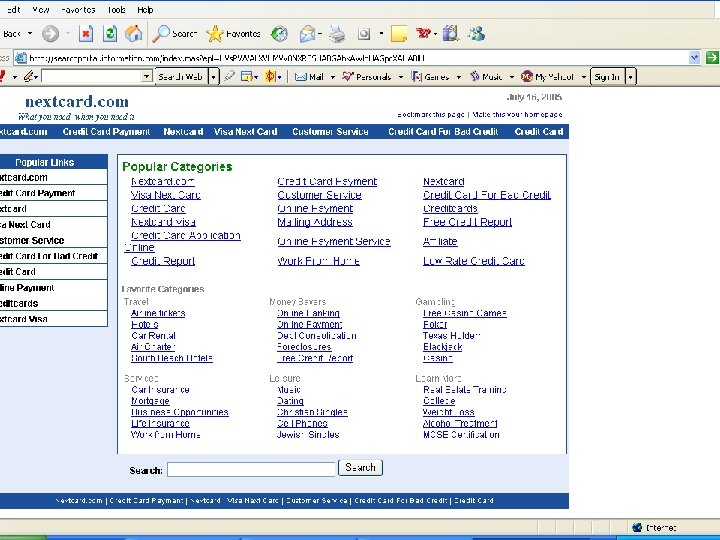Open the Search Web options dropdown
This screenshot has width=720, height=540.
click(214, 77)
